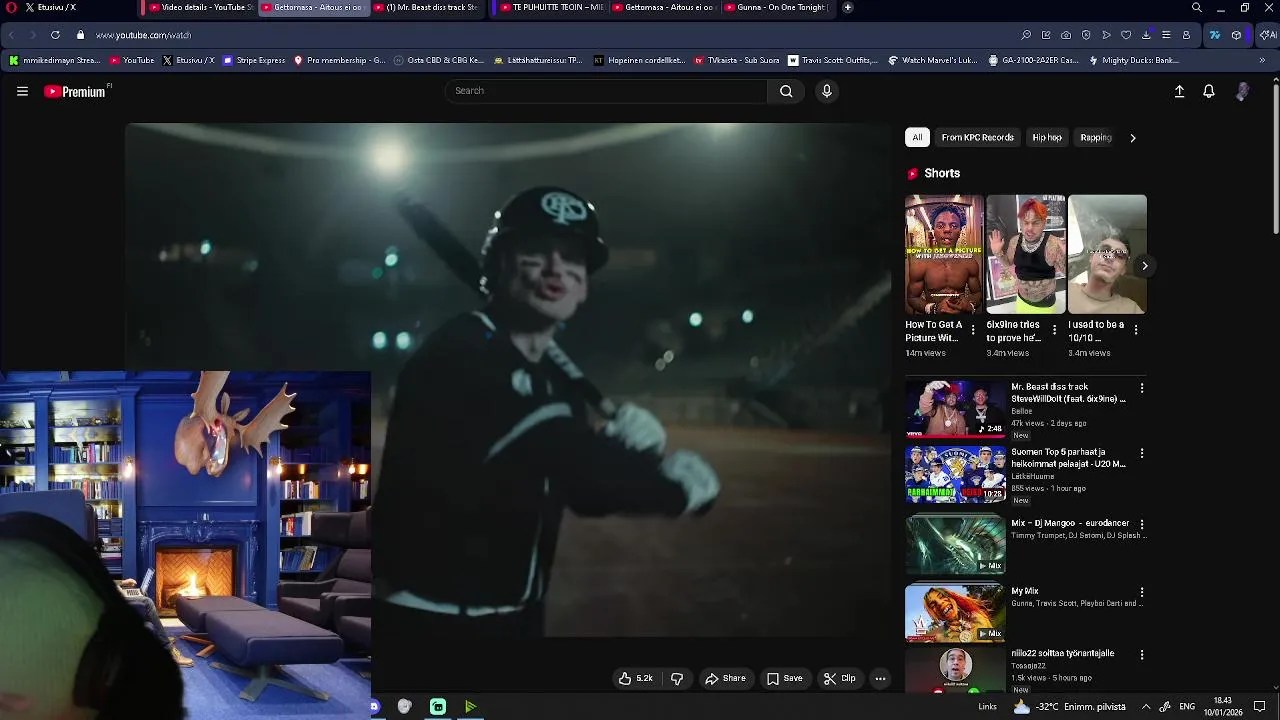Image resolution: width=1280 pixels, height=720 pixels.
Task: Create a Clip of this video
Action: (839, 678)
